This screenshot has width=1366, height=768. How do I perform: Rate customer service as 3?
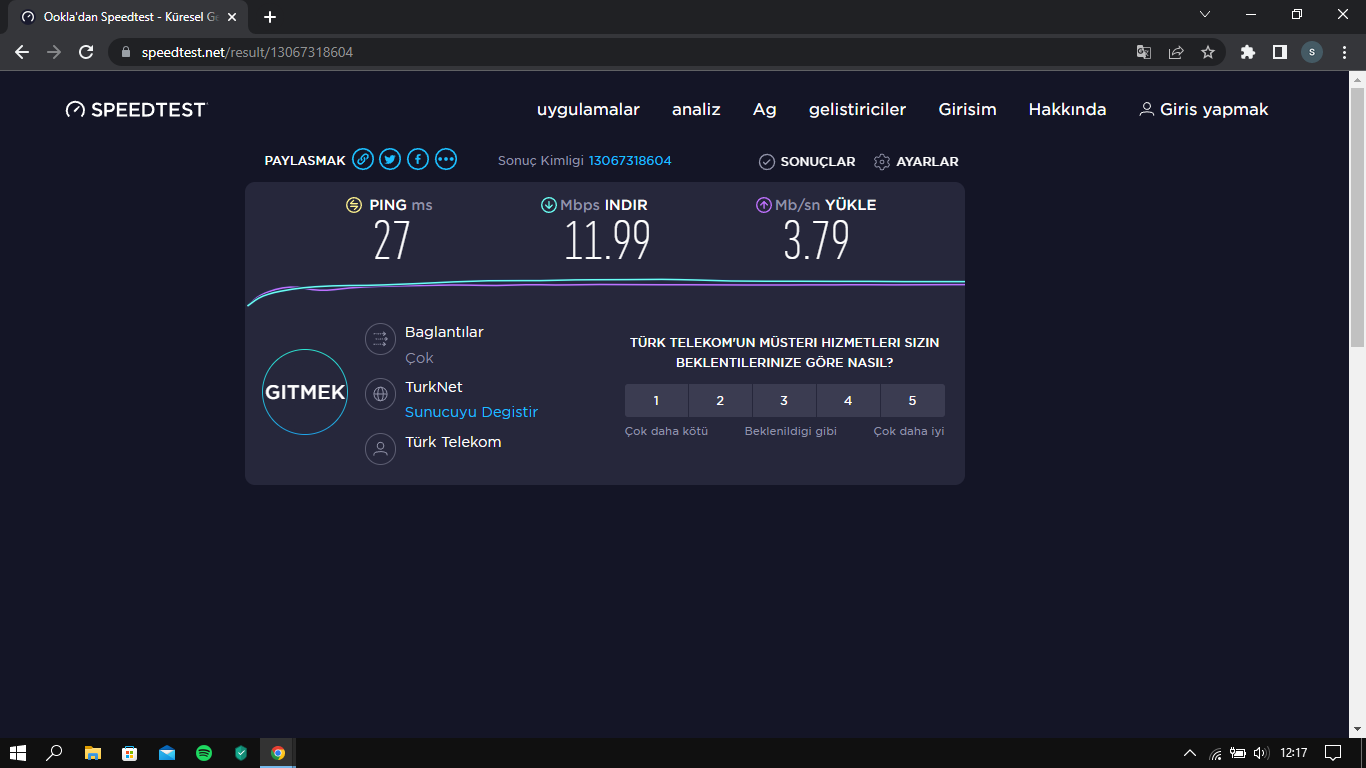tap(784, 401)
